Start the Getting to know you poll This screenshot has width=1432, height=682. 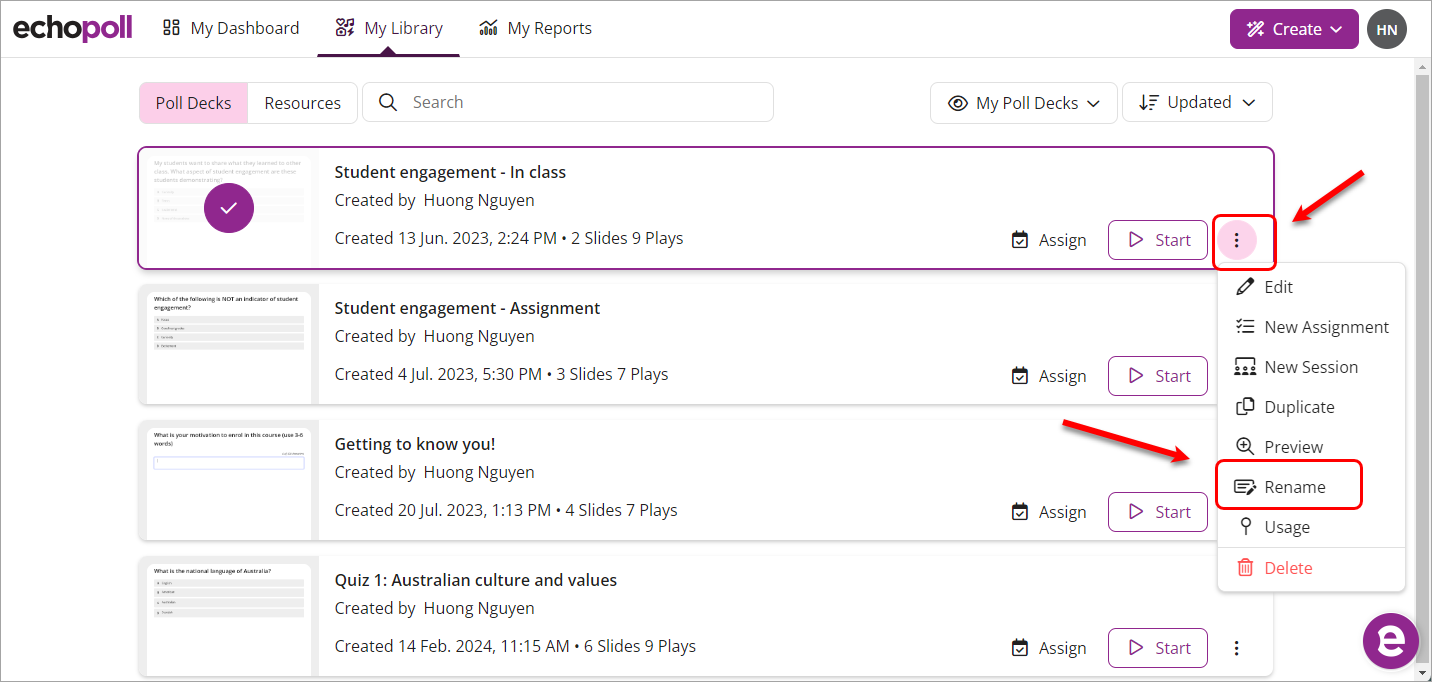click(1157, 511)
